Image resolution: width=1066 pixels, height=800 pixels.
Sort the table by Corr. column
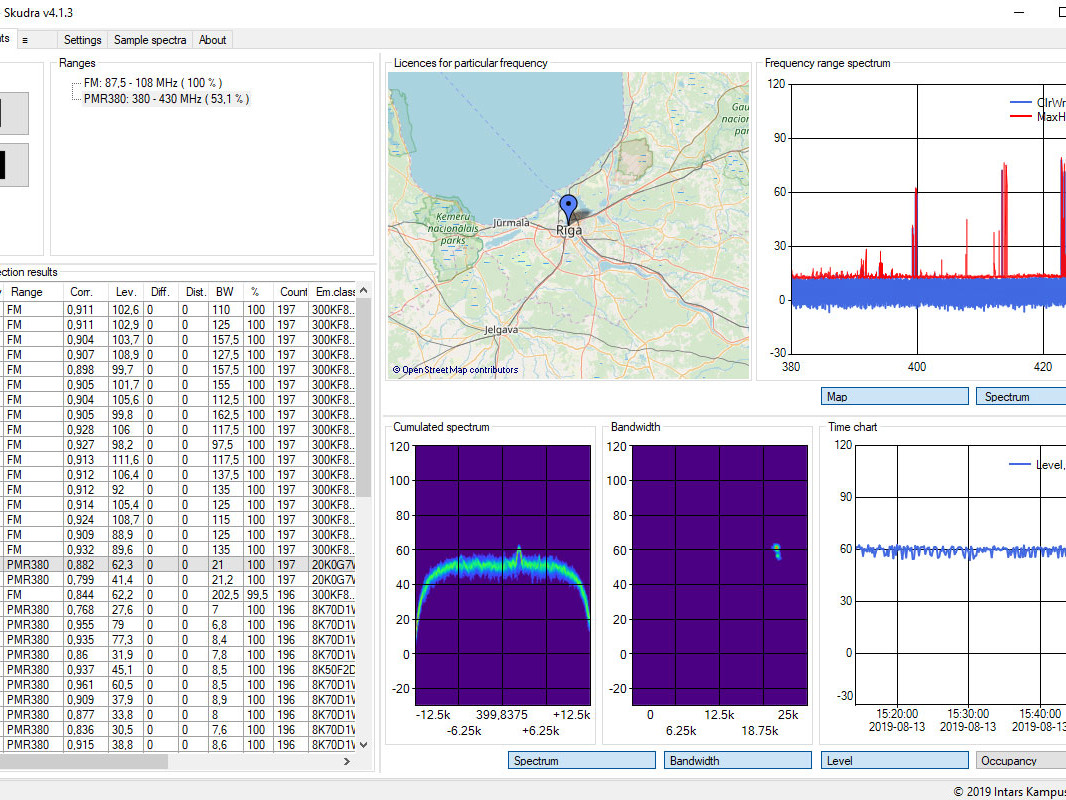tap(81, 292)
